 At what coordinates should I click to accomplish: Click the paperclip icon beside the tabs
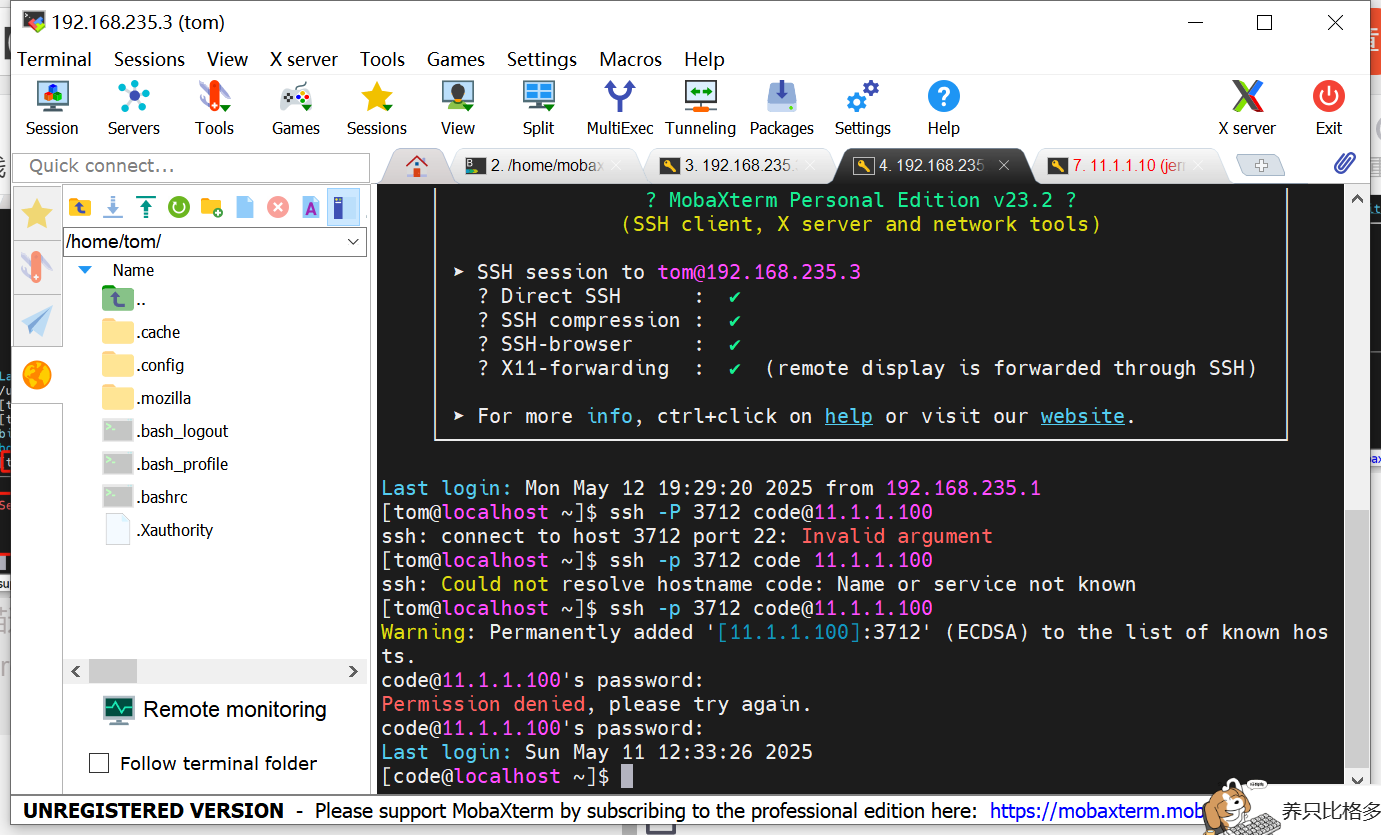click(1345, 164)
